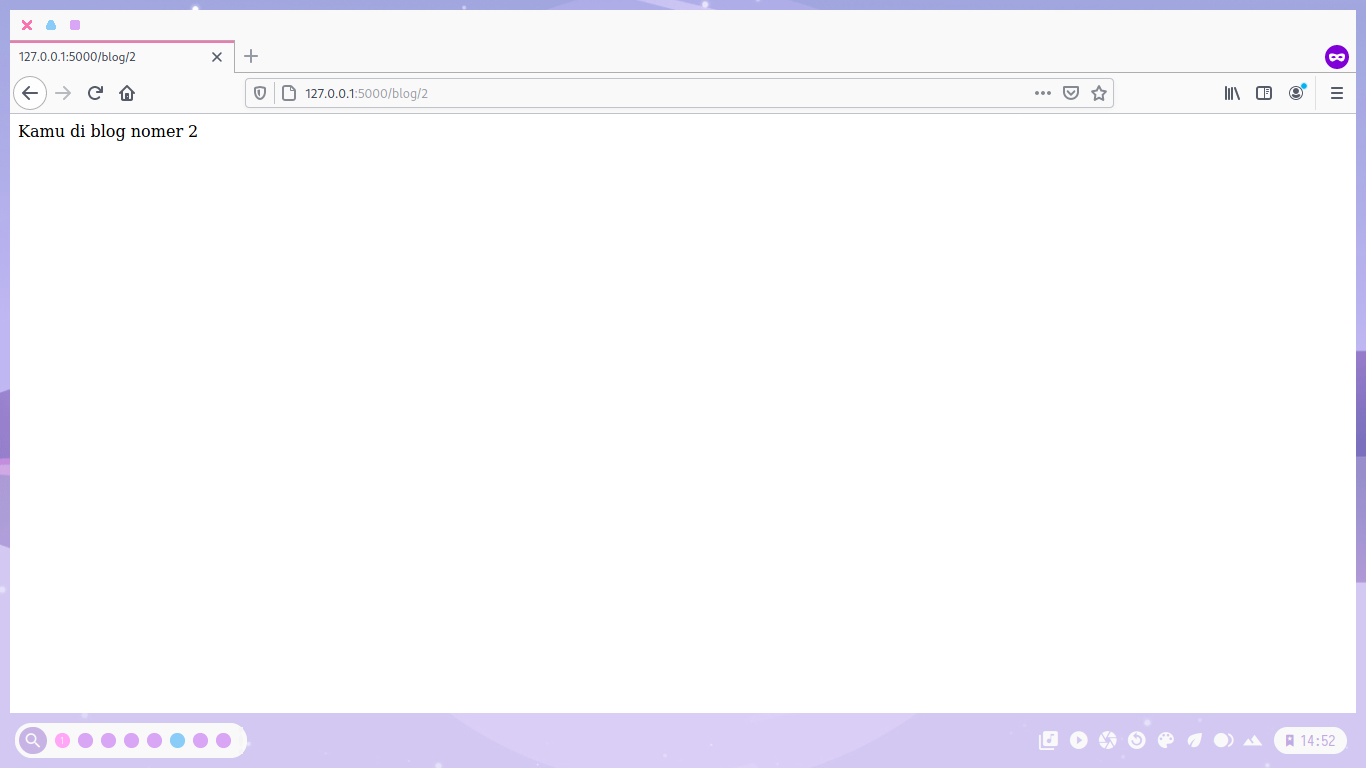Switch to the blue workspace dot
Image resolution: width=1366 pixels, height=768 pixels.
177,740
